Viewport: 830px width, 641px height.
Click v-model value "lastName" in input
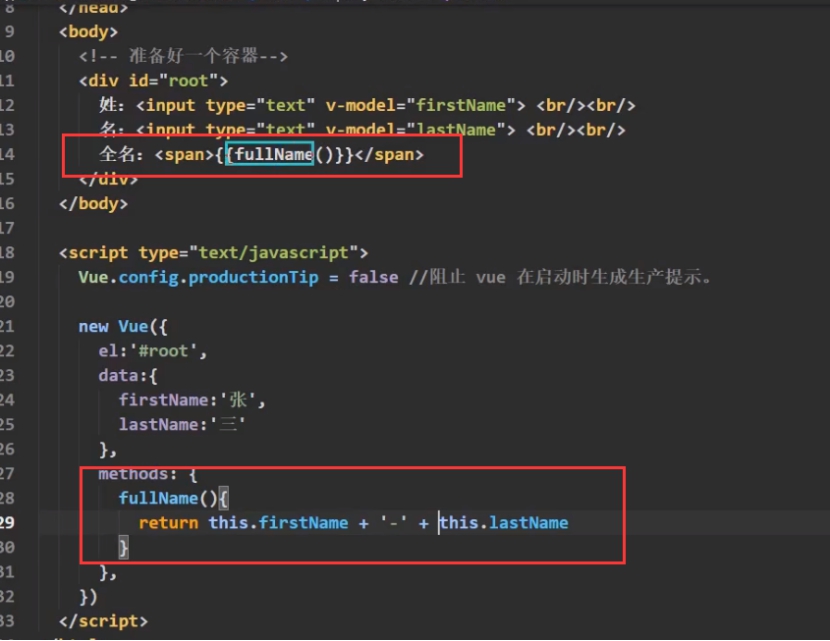coord(455,130)
